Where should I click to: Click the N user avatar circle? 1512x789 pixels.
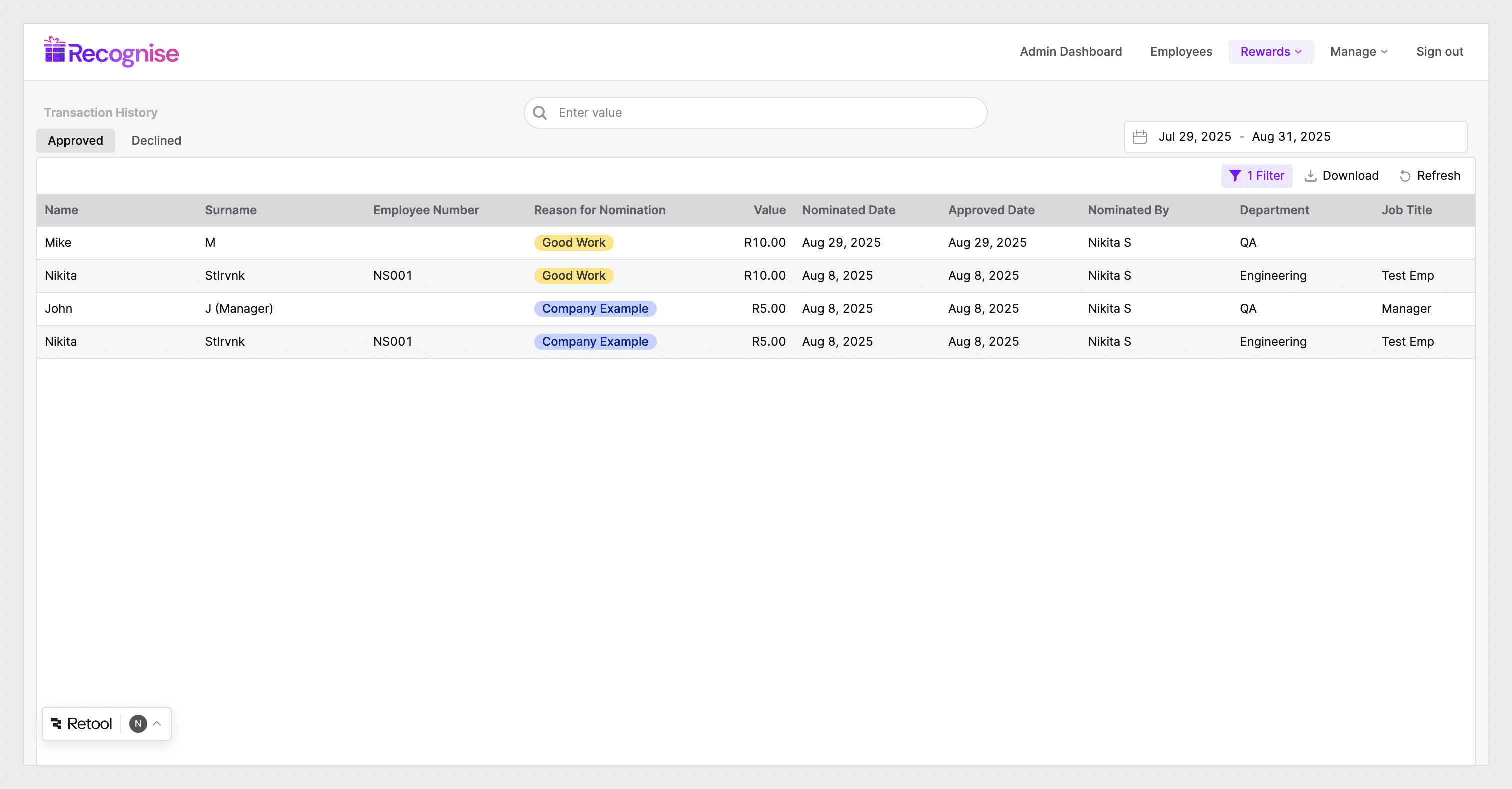tap(138, 724)
